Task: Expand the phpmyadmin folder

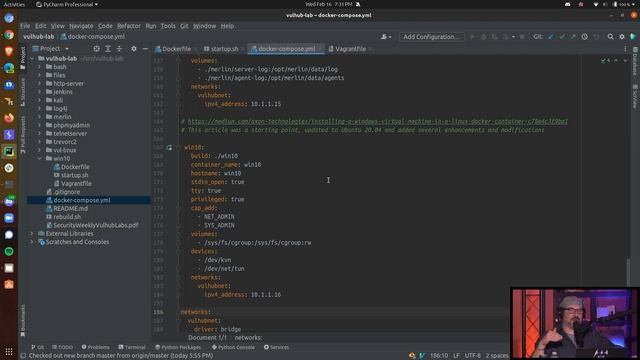Action: [x=40, y=125]
